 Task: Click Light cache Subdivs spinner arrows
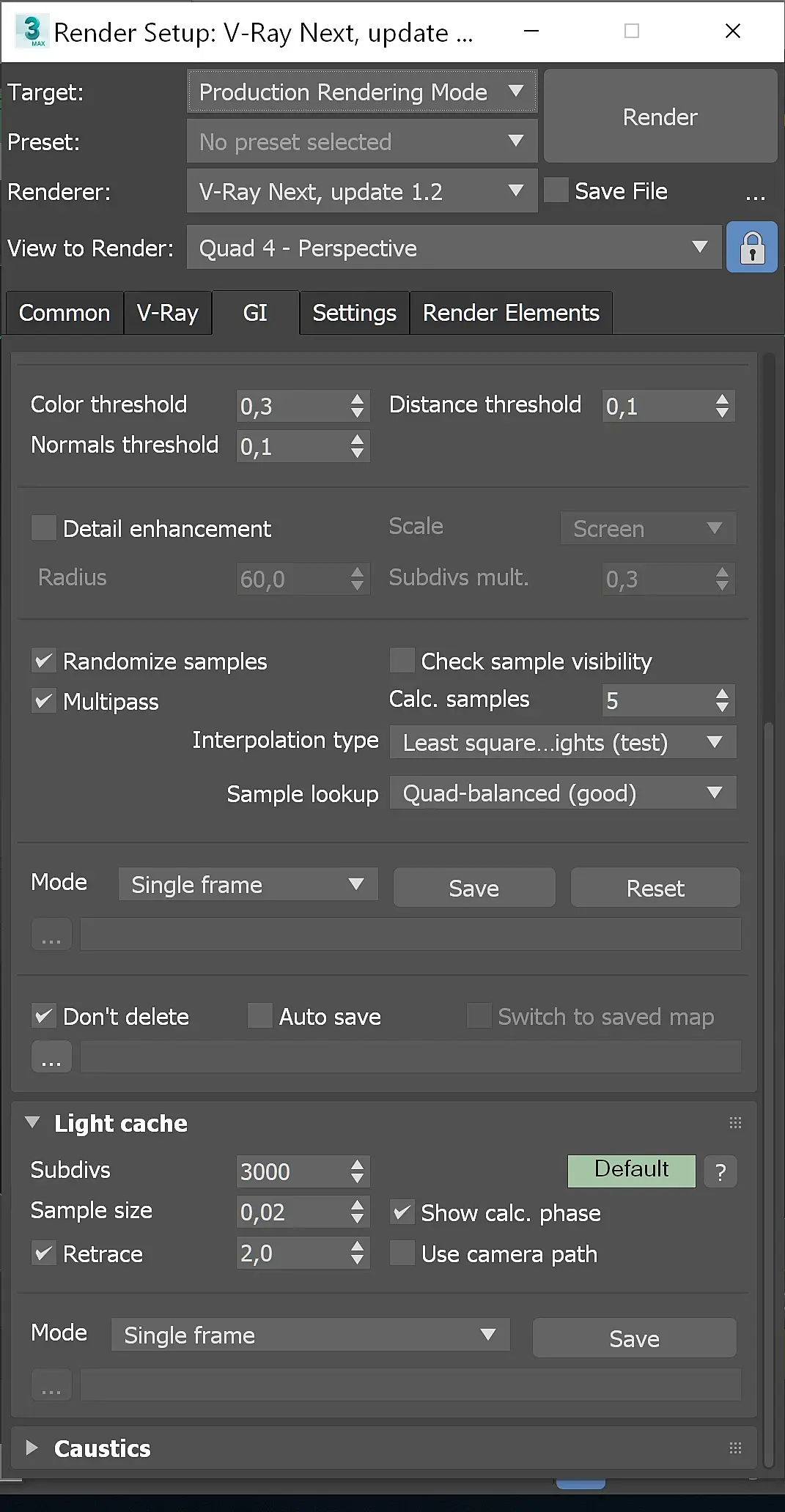[357, 1171]
